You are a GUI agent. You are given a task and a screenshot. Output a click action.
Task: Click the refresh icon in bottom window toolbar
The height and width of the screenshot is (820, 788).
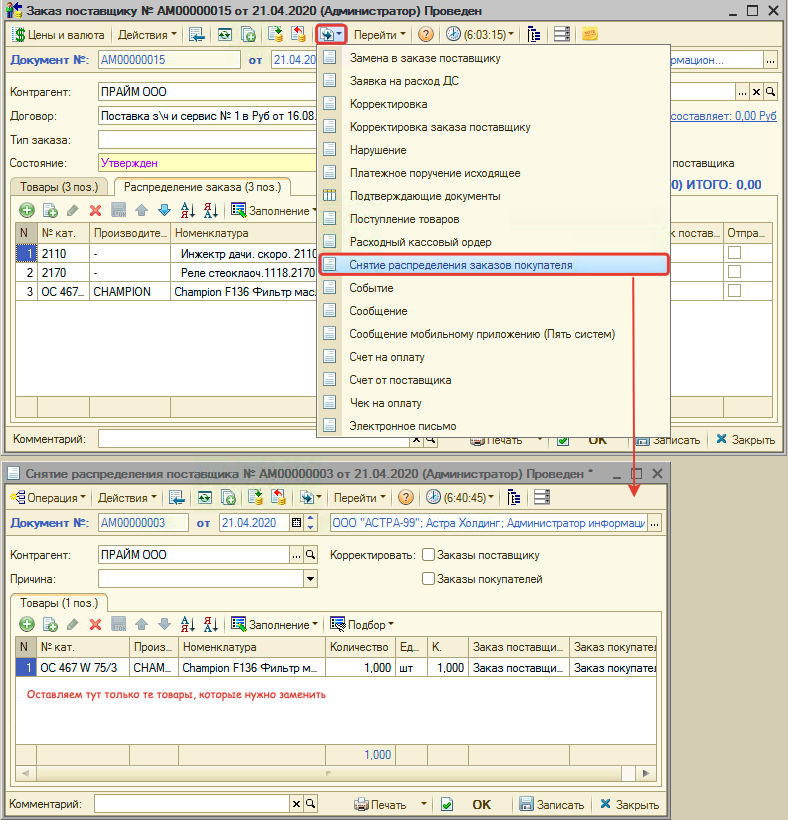(205, 497)
